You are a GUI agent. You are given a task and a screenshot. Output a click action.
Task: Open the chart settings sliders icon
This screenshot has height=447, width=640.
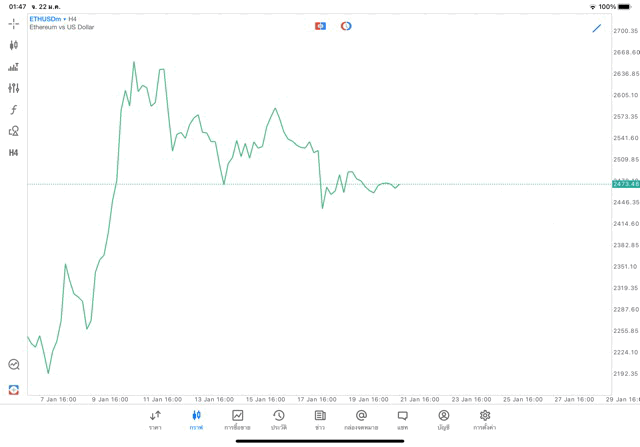point(13,88)
